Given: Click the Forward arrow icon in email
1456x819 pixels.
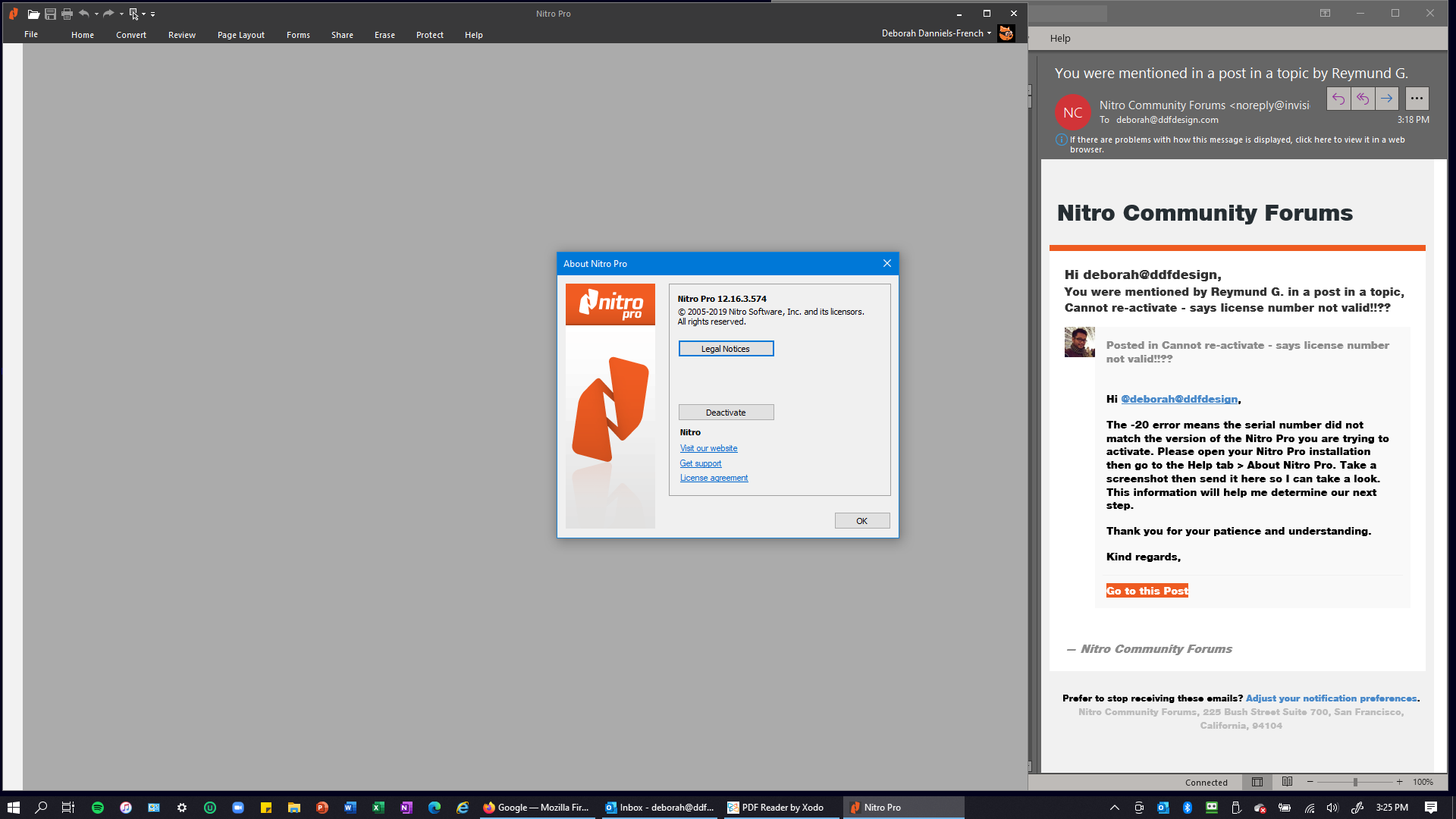Looking at the screenshot, I should pyautogui.click(x=1386, y=99).
